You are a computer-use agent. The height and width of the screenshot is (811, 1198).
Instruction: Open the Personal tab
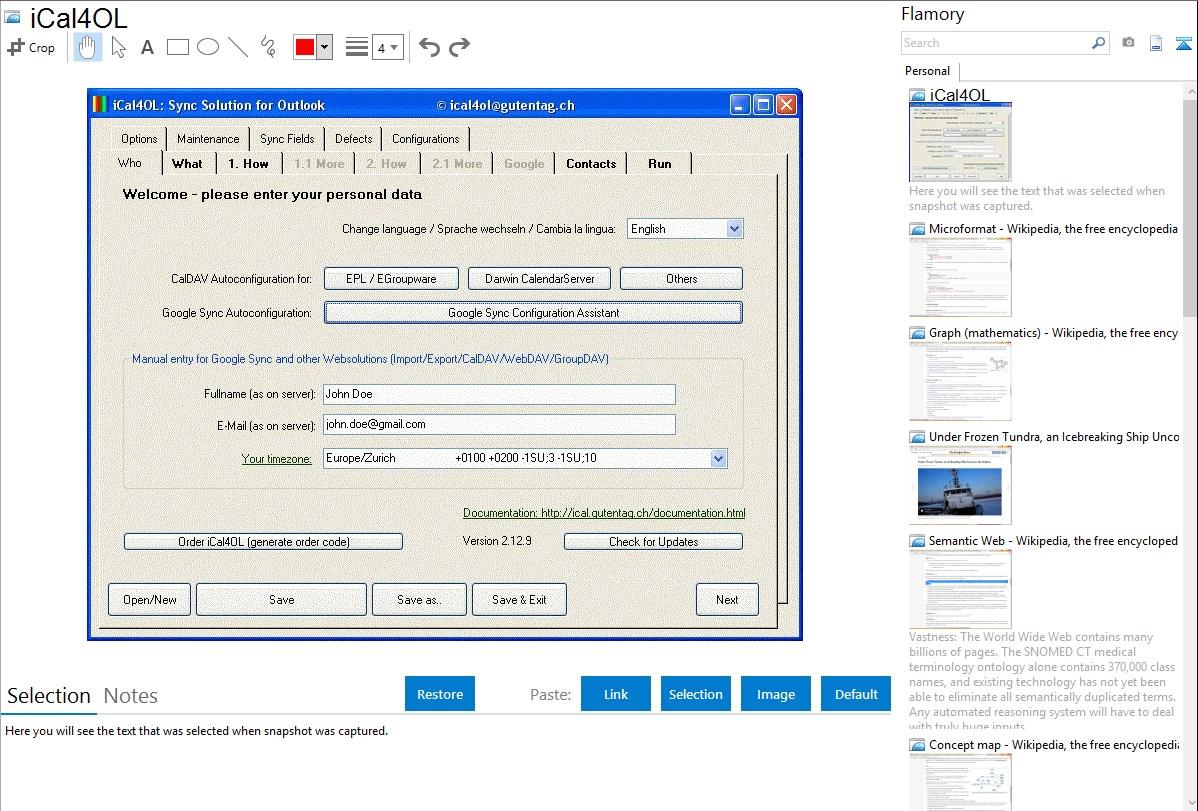928,71
